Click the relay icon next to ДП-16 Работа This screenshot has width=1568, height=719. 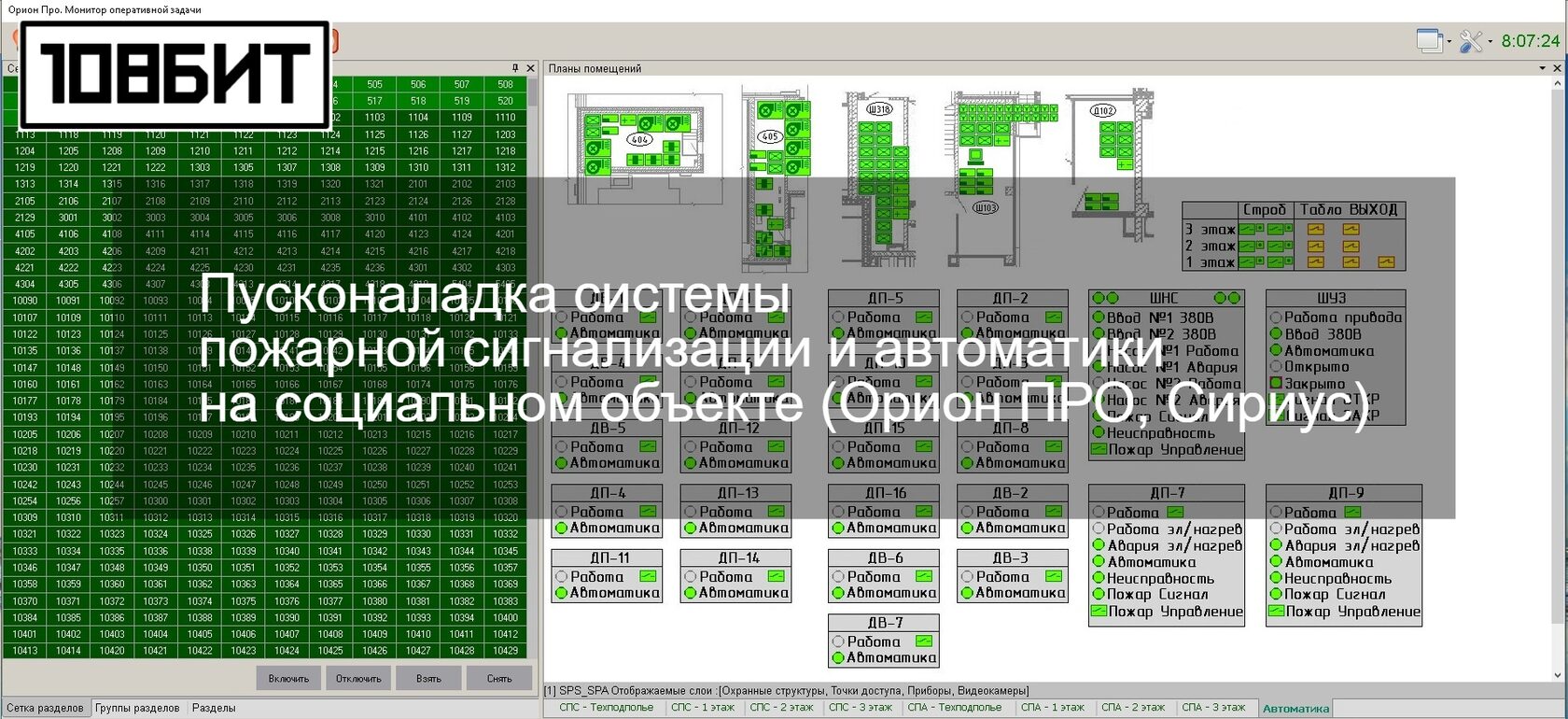point(924,512)
